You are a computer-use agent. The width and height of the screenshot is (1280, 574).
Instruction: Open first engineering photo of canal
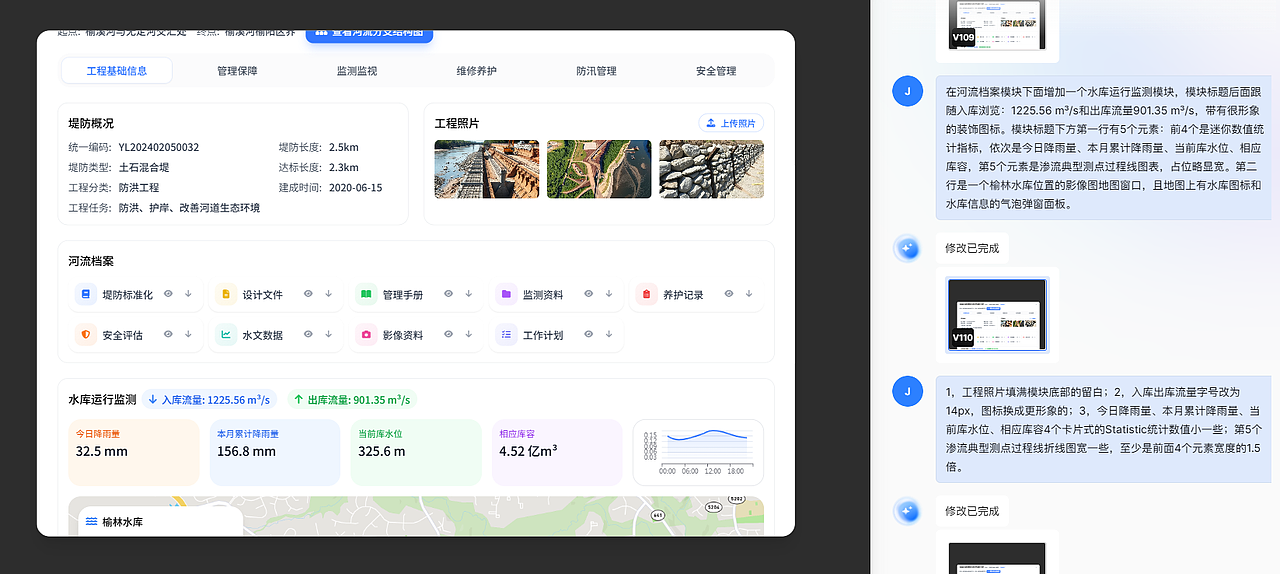[487, 169]
